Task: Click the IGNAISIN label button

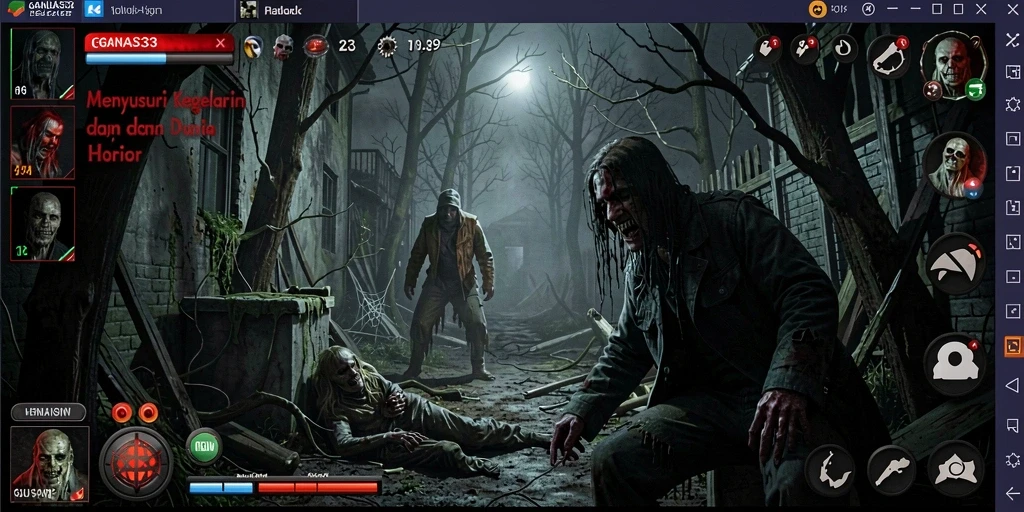Action: [x=48, y=412]
